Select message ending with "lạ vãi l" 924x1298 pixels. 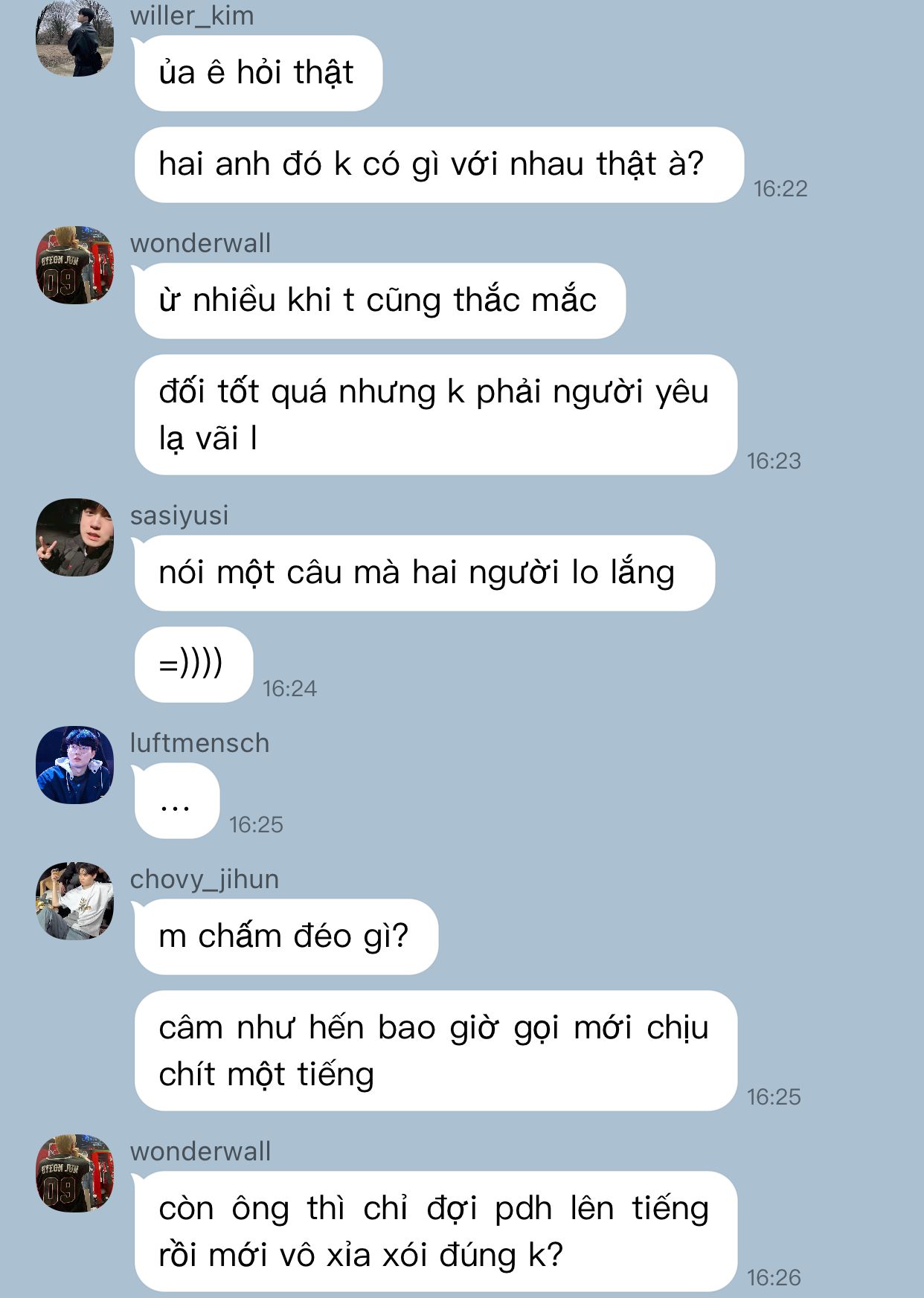click(x=436, y=414)
